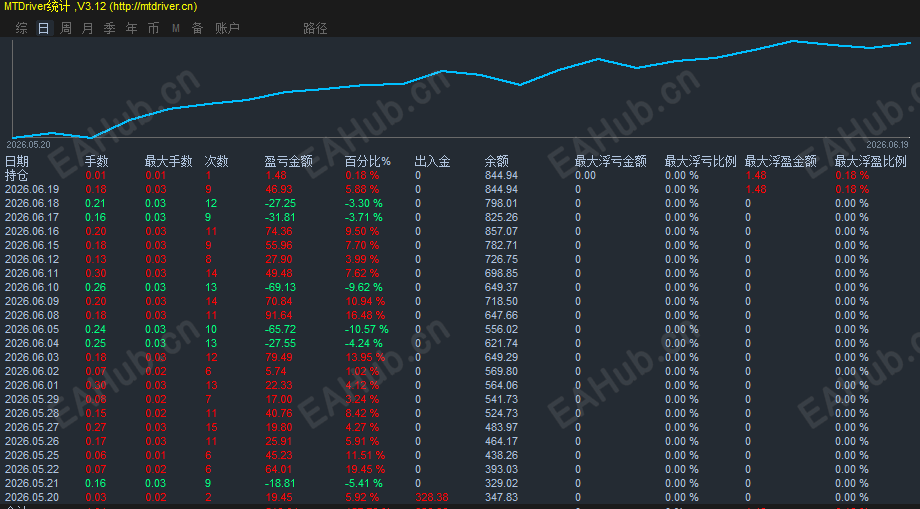Select the 日 daily statistics tab
The width and height of the screenshot is (920, 509).
point(43,28)
